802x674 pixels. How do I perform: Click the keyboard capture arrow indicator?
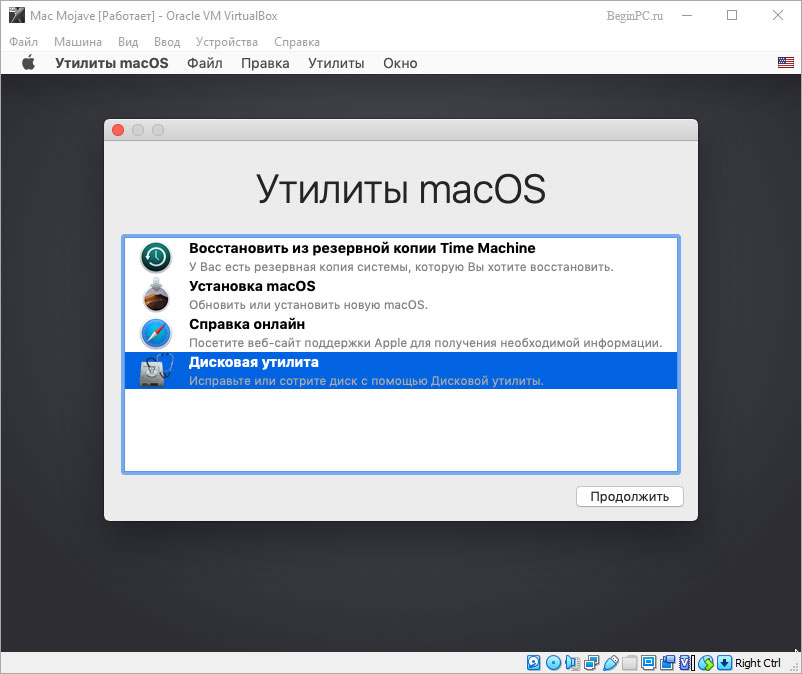tap(724, 663)
